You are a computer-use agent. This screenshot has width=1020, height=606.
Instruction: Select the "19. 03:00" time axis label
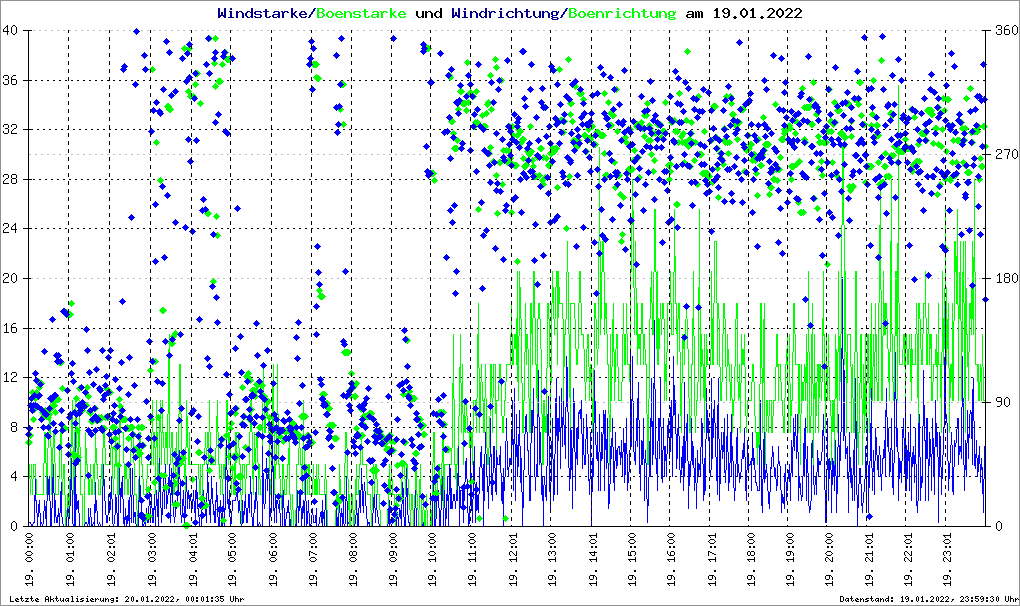point(152,561)
